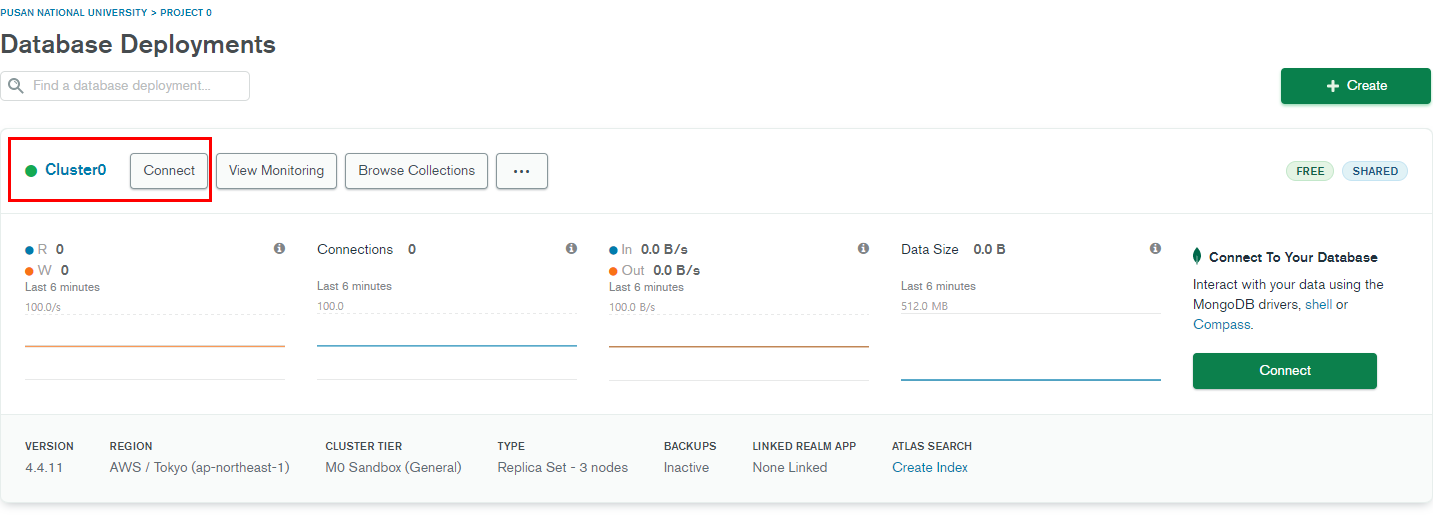Open info icon for Data Size chart

[x=1155, y=248]
